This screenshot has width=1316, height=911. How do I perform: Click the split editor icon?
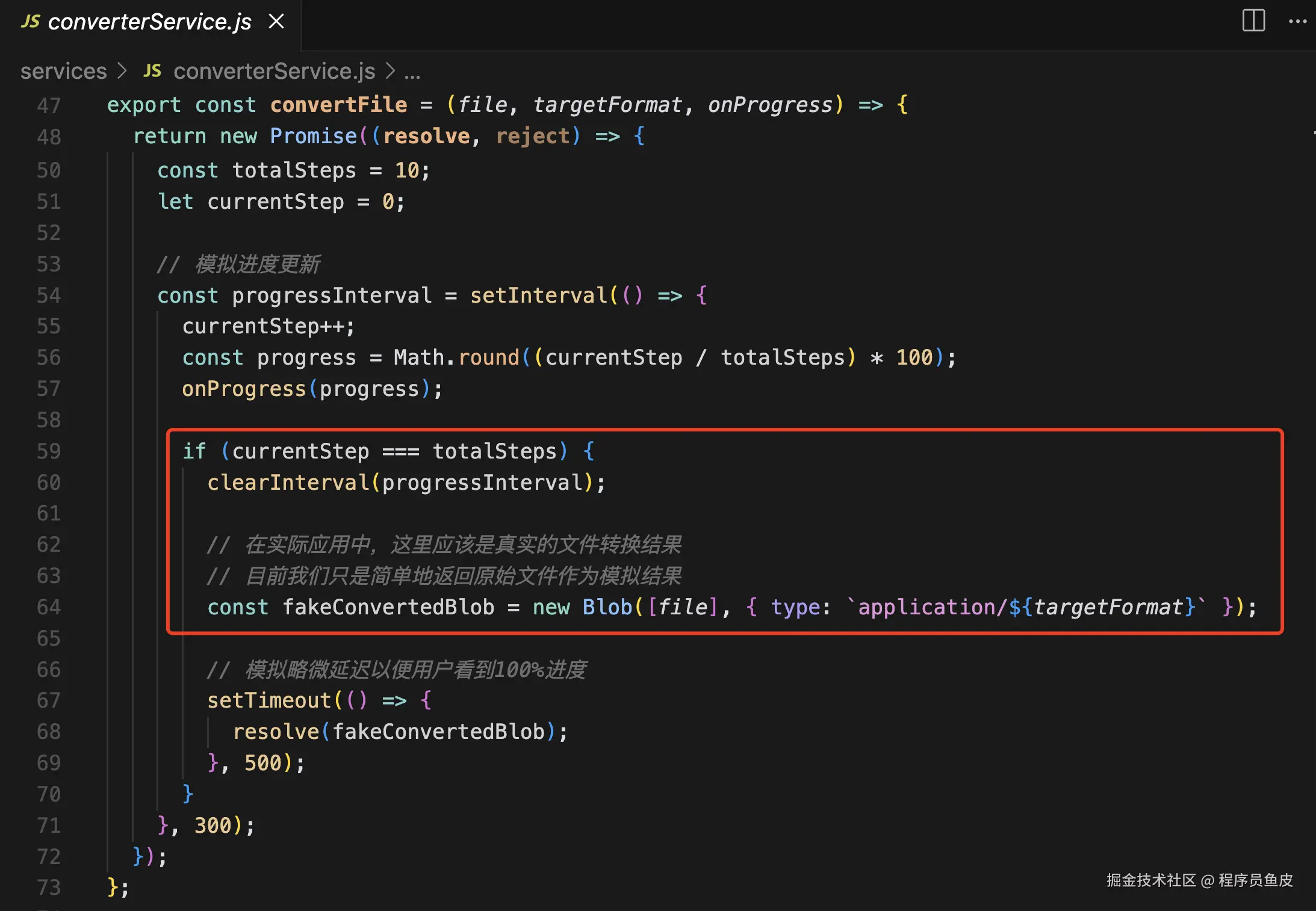tap(1253, 21)
